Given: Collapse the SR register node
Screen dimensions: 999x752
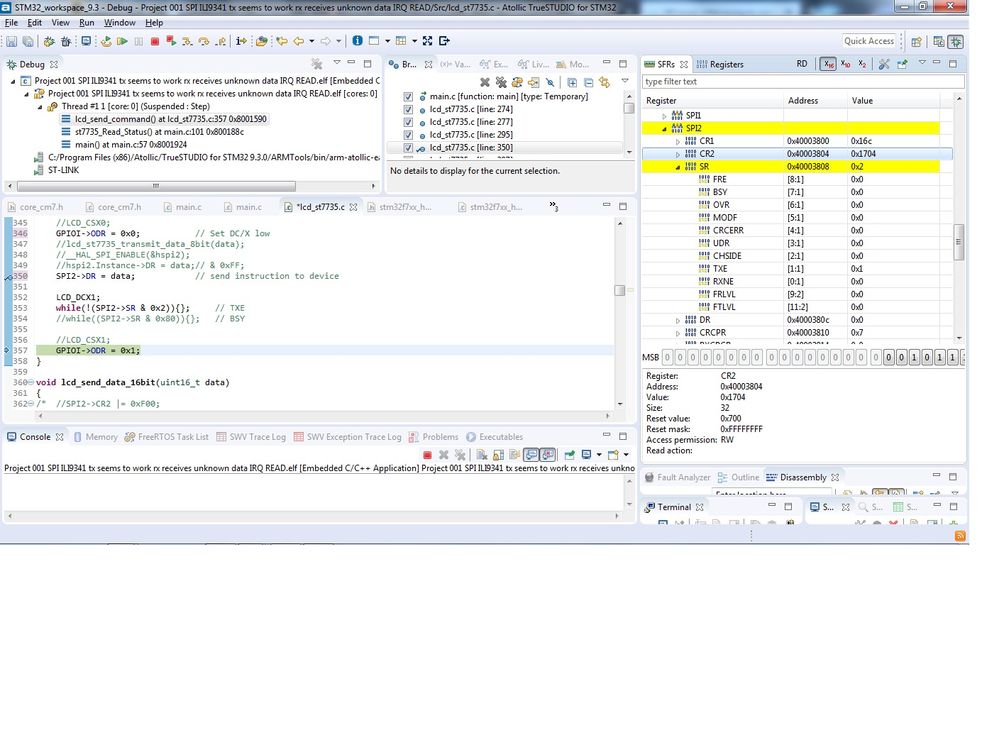Looking at the screenshot, I should pyautogui.click(x=678, y=166).
